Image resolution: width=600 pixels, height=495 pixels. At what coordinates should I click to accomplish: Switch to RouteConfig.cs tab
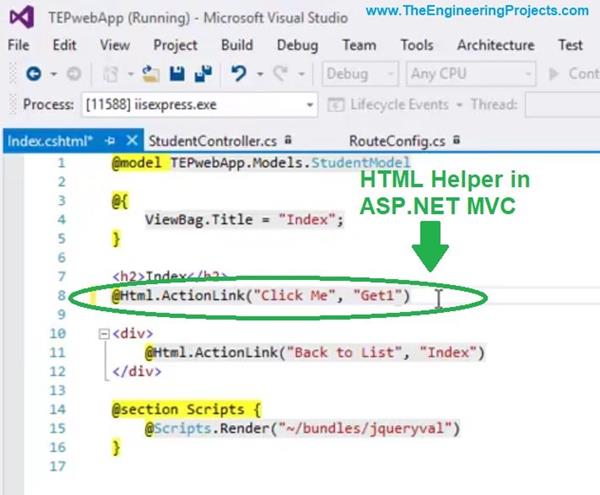click(395, 140)
